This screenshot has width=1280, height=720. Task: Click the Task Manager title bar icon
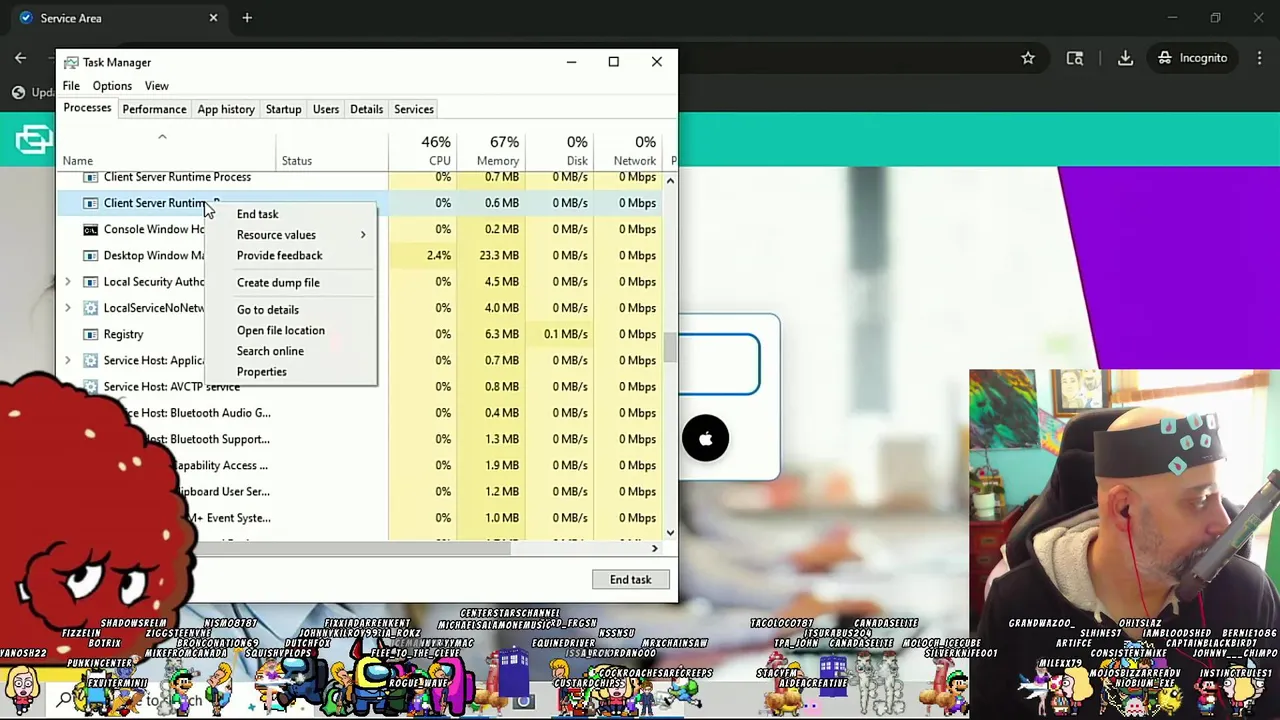(x=71, y=62)
